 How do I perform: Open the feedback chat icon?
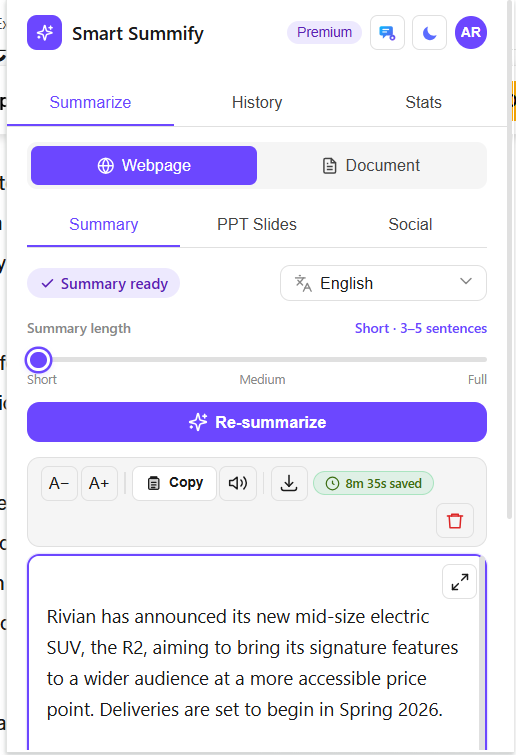click(387, 33)
